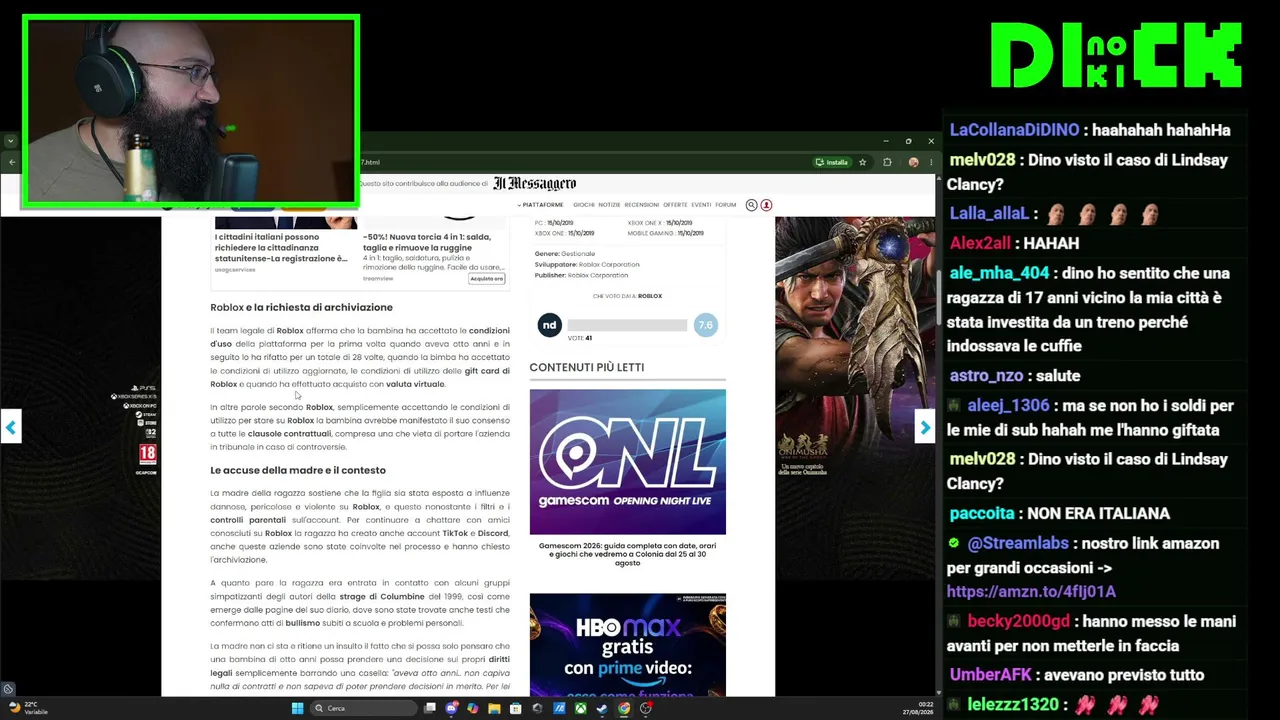Open the browser profile avatar
The height and width of the screenshot is (720, 1280).
tap(913, 162)
